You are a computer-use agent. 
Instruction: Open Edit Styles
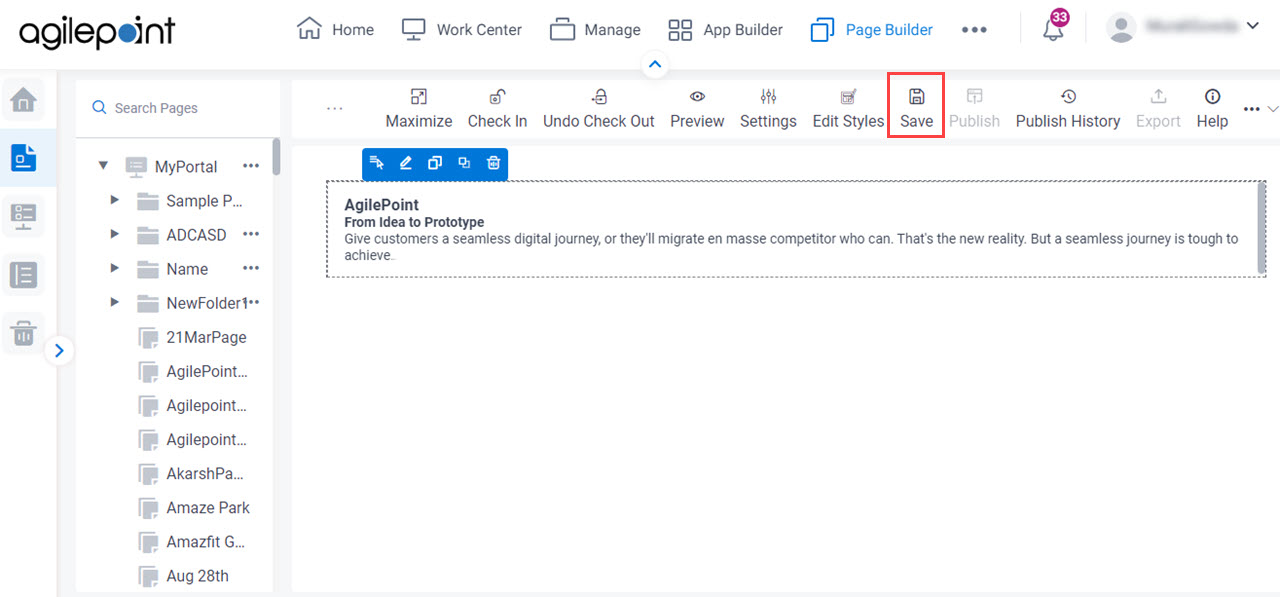coord(848,109)
